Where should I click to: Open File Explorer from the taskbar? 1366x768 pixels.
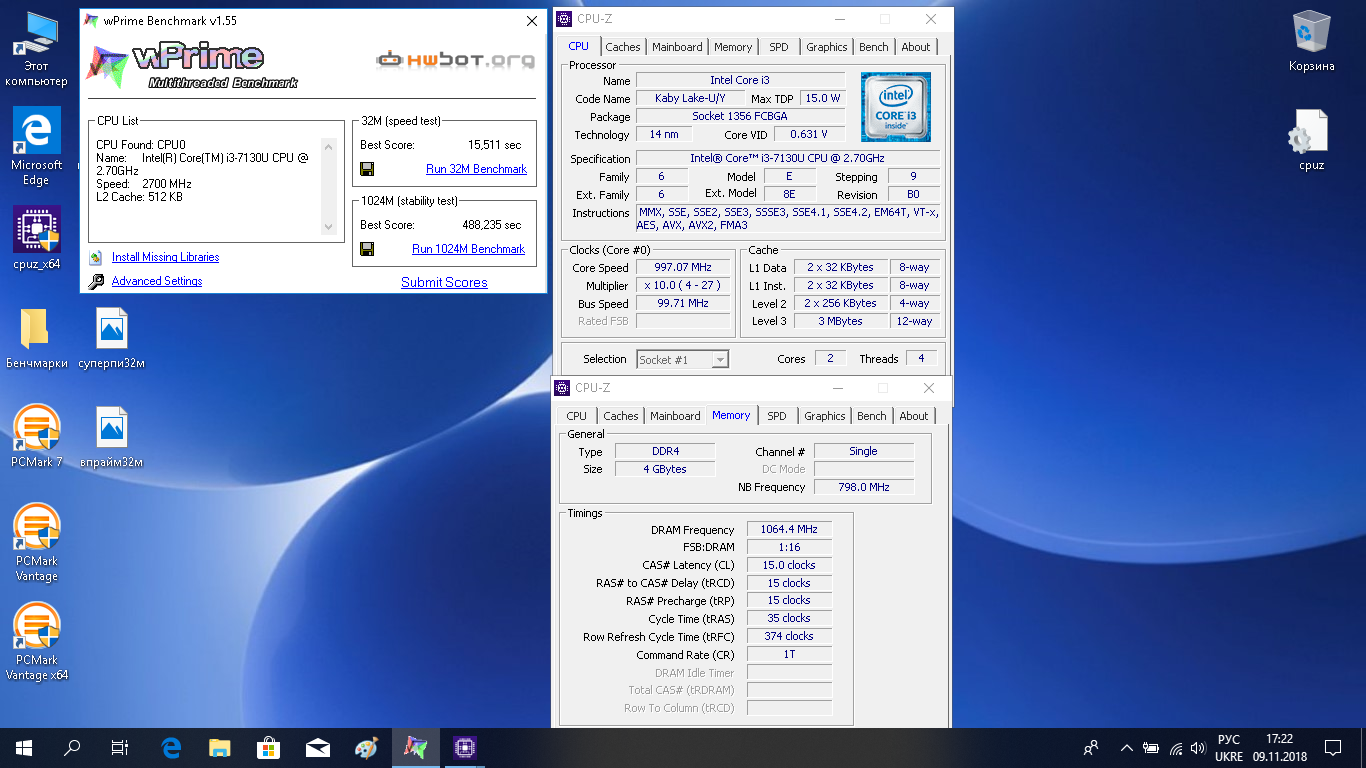[220, 747]
